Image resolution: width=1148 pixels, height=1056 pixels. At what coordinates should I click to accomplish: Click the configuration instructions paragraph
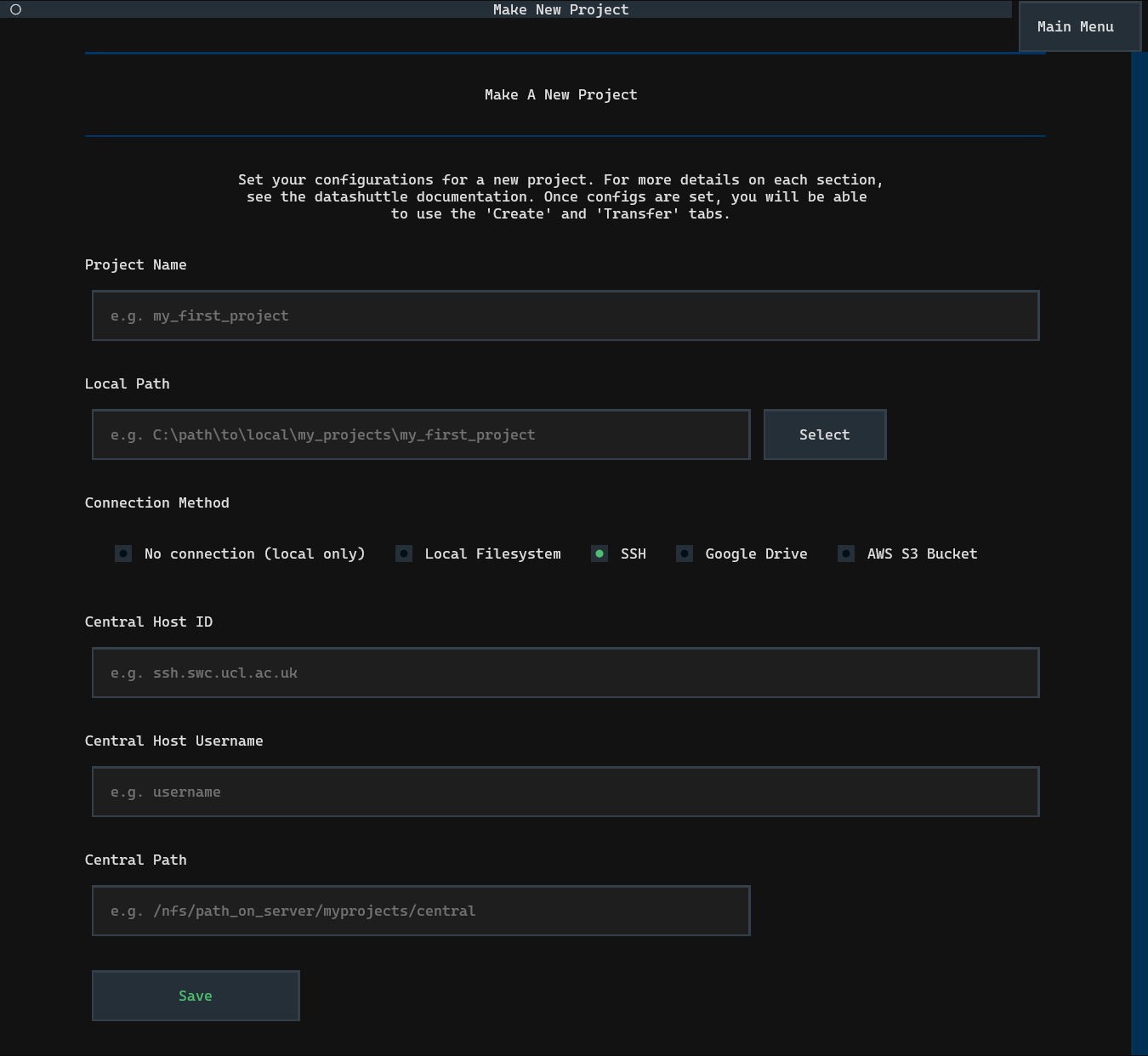(560, 196)
